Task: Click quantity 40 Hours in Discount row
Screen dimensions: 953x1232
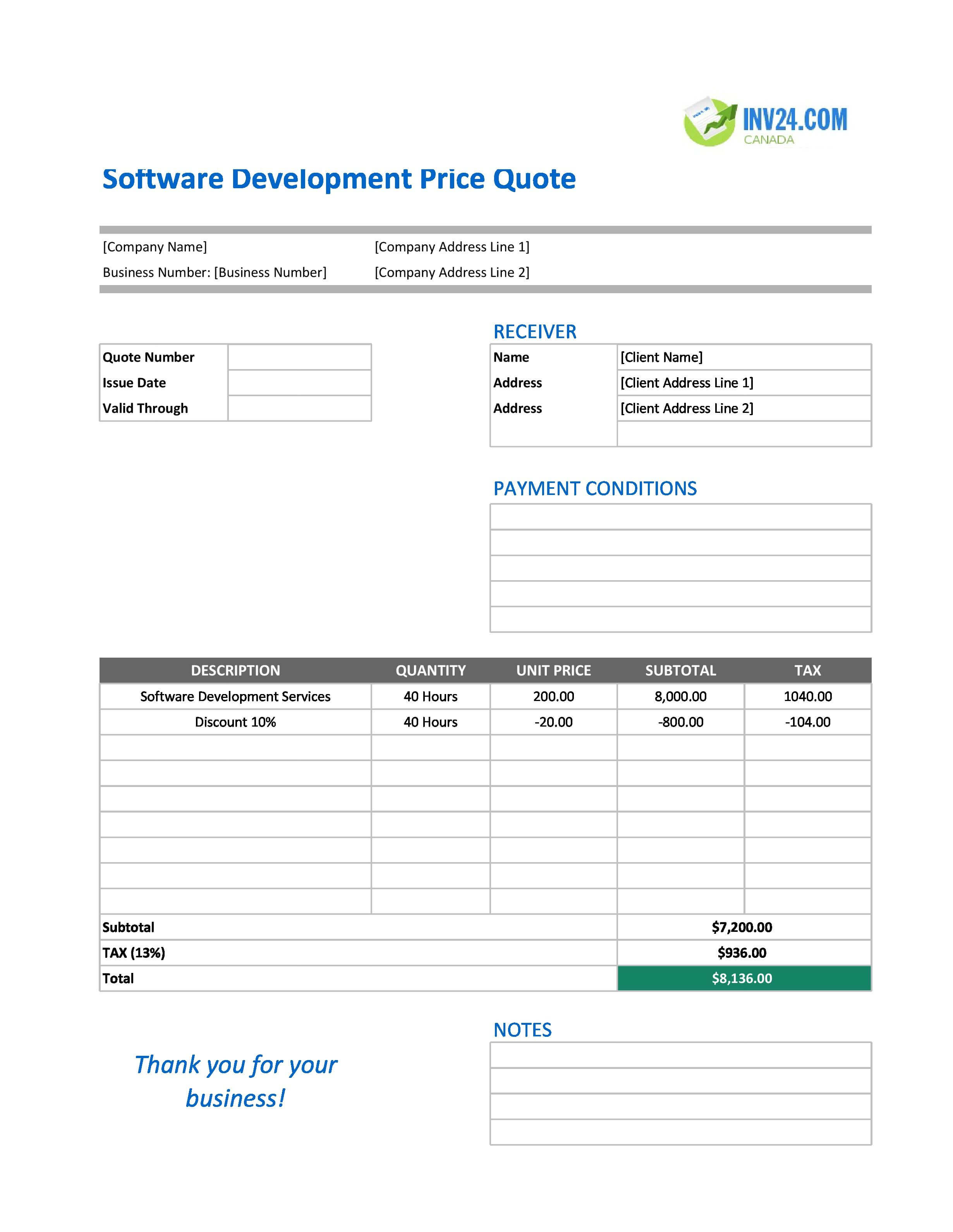Action: [x=430, y=722]
